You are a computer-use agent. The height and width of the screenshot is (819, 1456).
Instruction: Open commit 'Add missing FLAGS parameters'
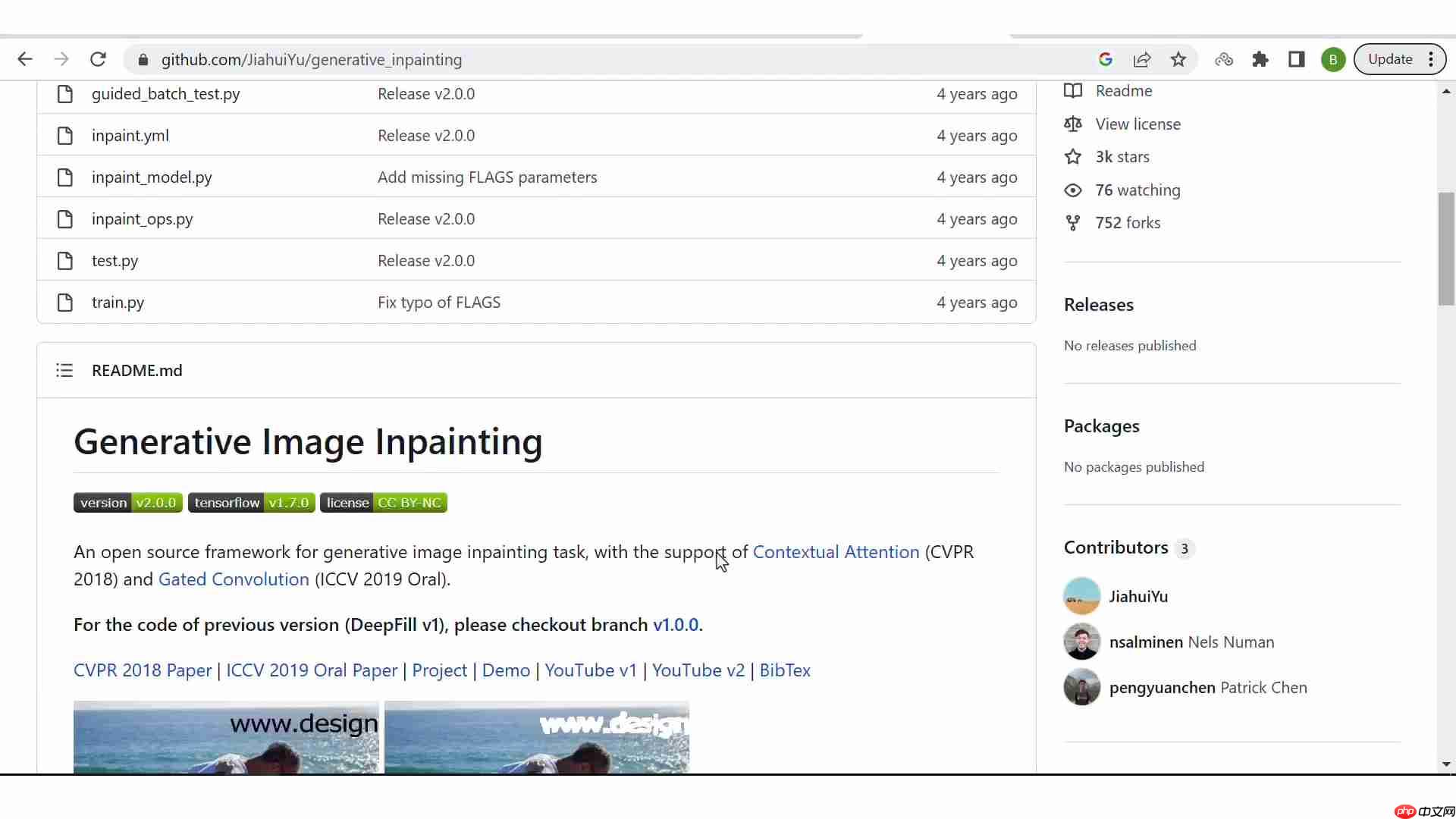[x=487, y=177]
